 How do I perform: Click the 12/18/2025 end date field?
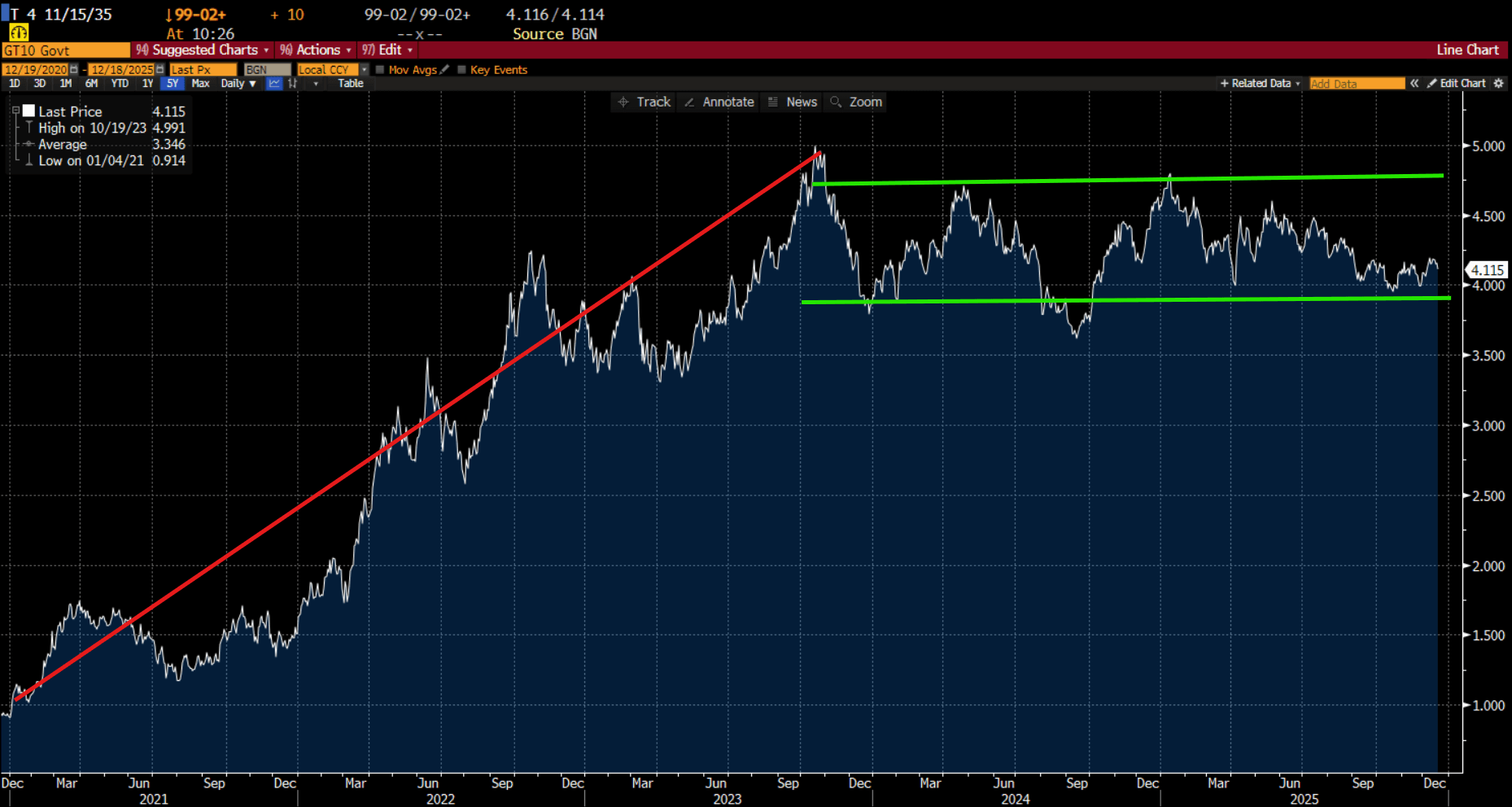click(122, 70)
